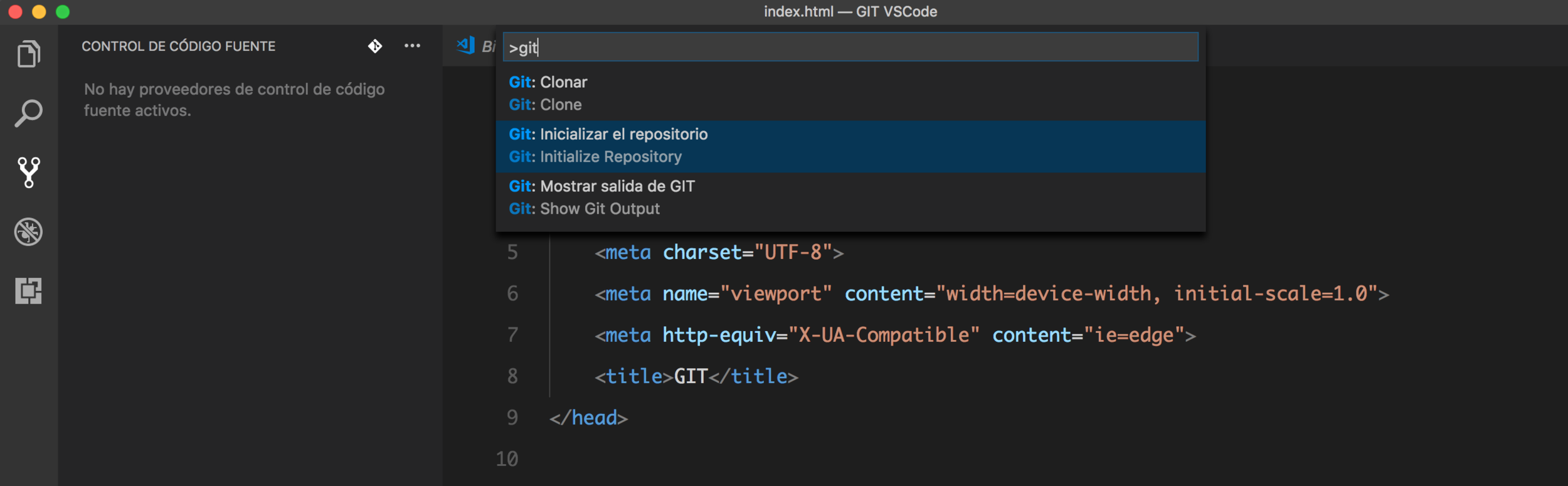Screen dimensions: 1568x486
Task: Click line number 9 in the gutter
Action: 512,418
